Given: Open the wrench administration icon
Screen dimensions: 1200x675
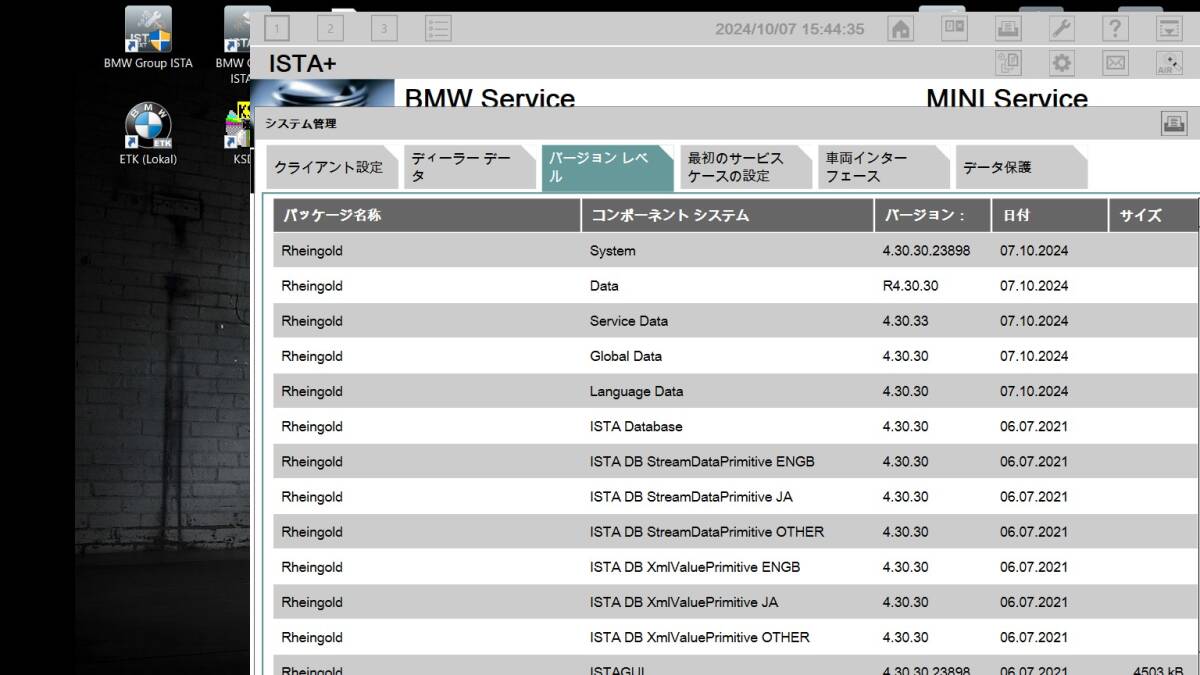Looking at the screenshot, I should pos(1061,29).
